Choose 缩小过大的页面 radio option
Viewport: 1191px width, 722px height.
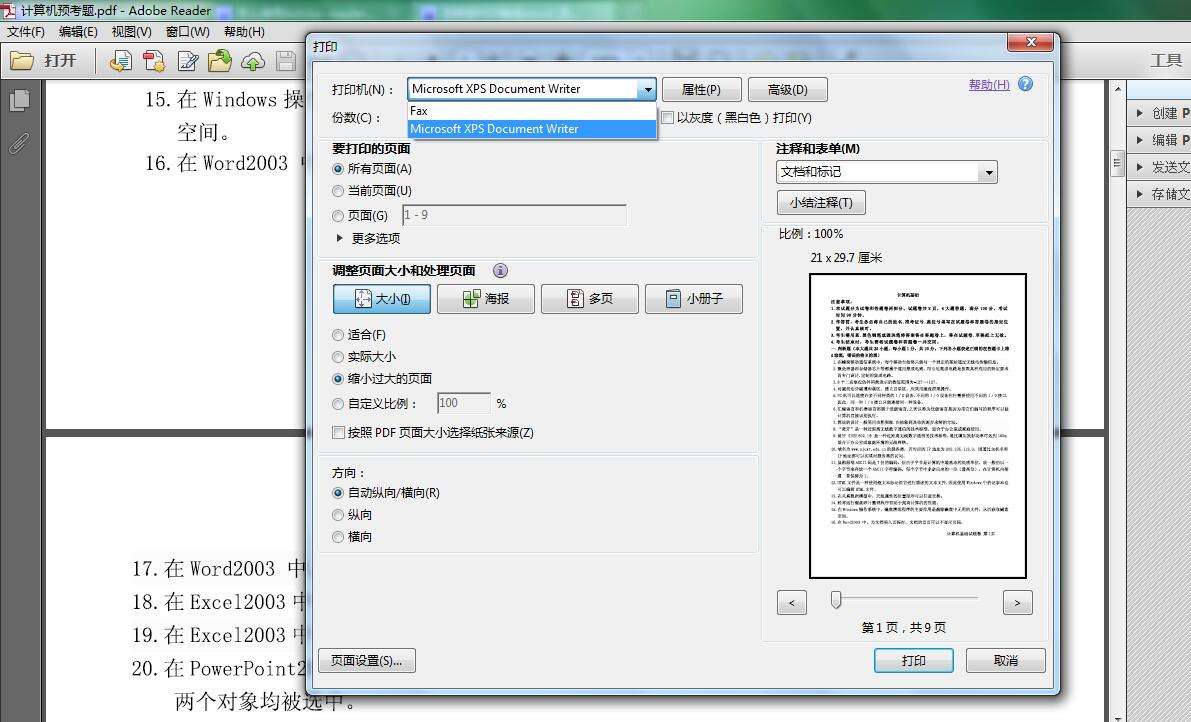coord(338,379)
